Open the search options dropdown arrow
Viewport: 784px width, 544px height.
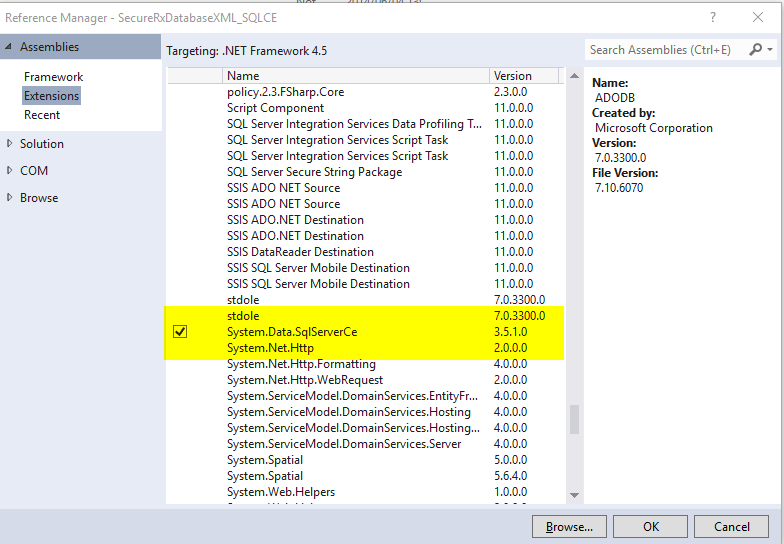pyautogui.click(x=770, y=50)
